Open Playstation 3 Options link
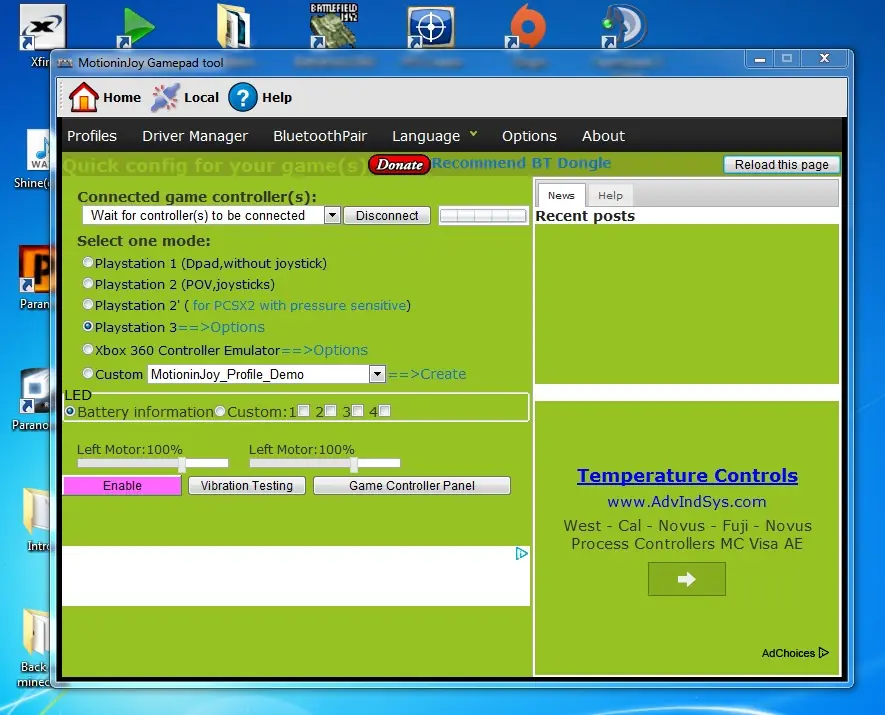The image size is (885, 715). [x=221, y=327]
